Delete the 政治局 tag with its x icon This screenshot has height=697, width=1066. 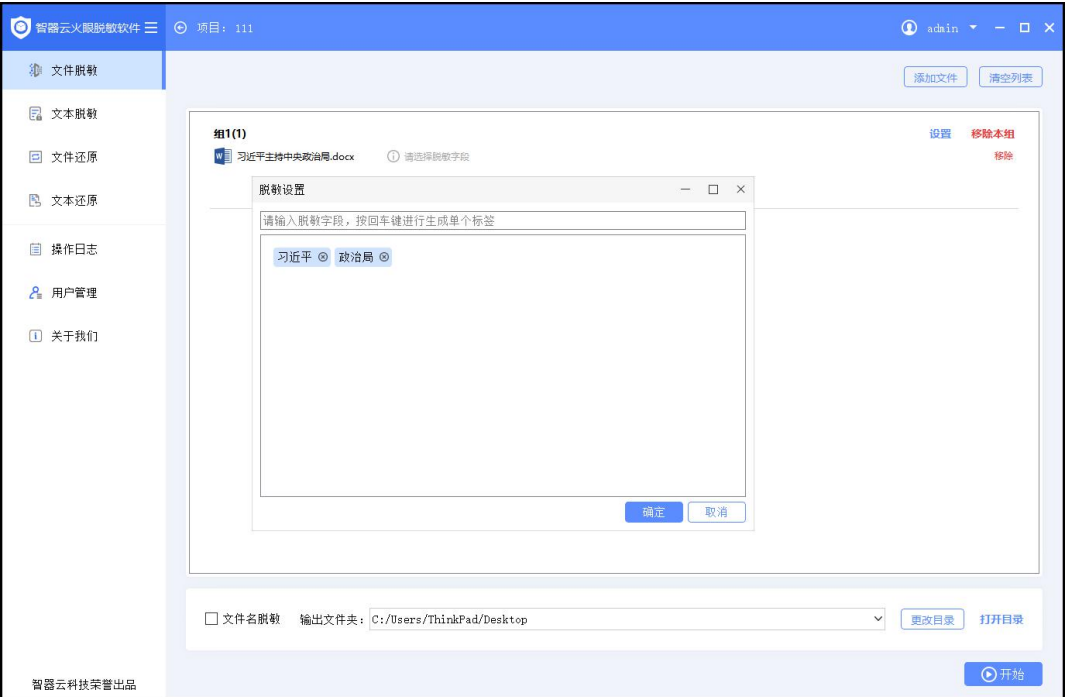[x=385, y=257]
